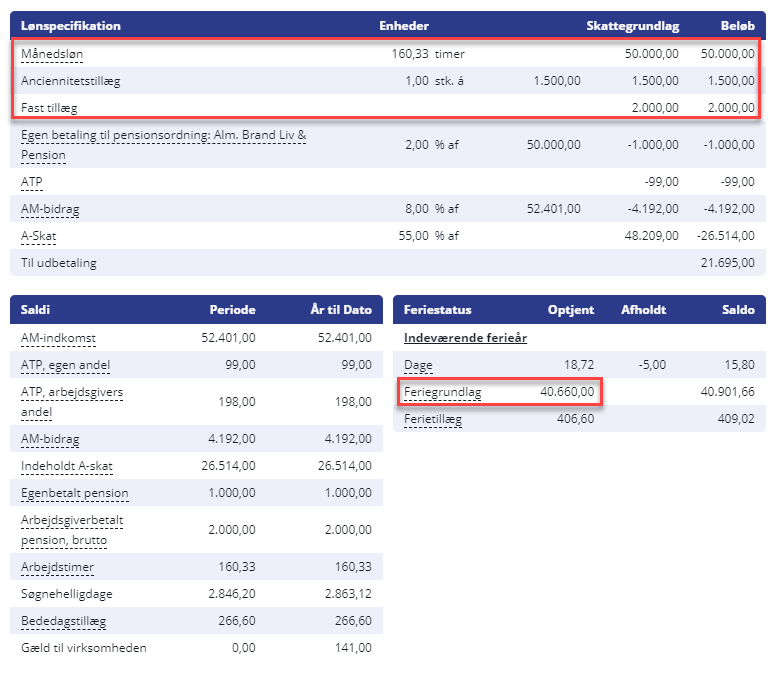Click the 2.863,12 Søgnehelligdage year-to-date value
The image size is (772, 680).
pos(348,594)
